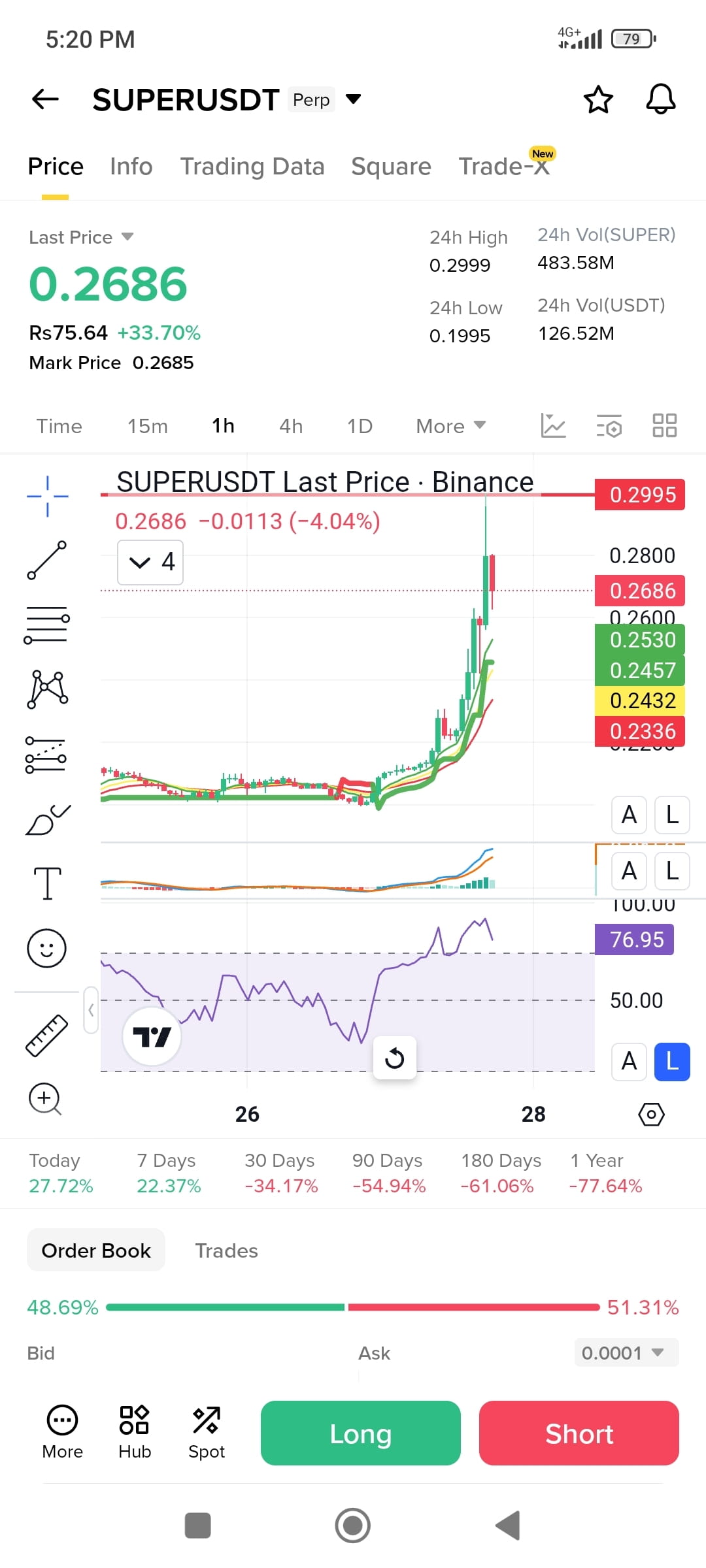Image resolution: width=706 pixels, height=1568 pixels.
Task: Tap the 1 Year -77.64% performance
Action: 606,1173
